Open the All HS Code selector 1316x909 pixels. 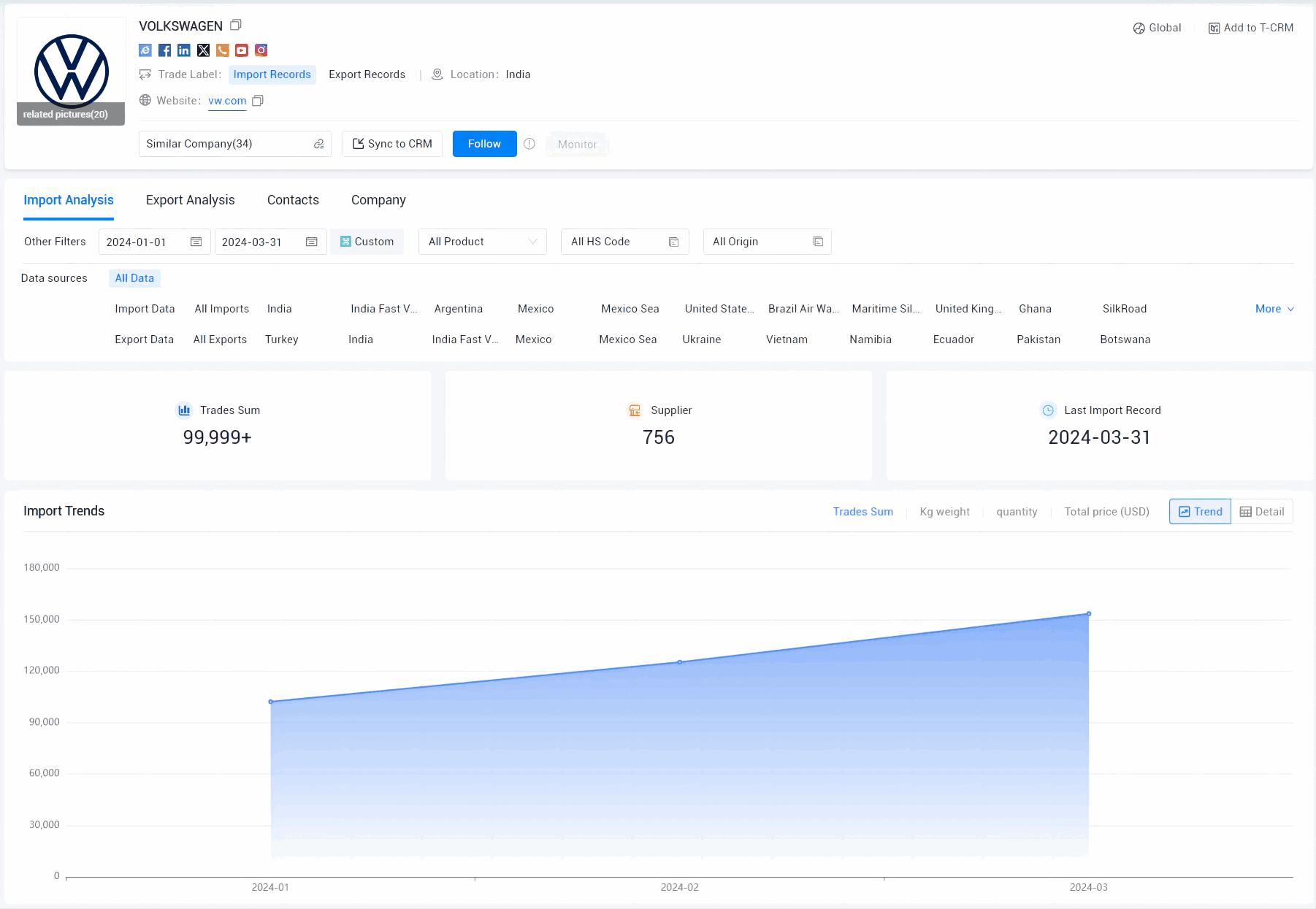[624, 242]
